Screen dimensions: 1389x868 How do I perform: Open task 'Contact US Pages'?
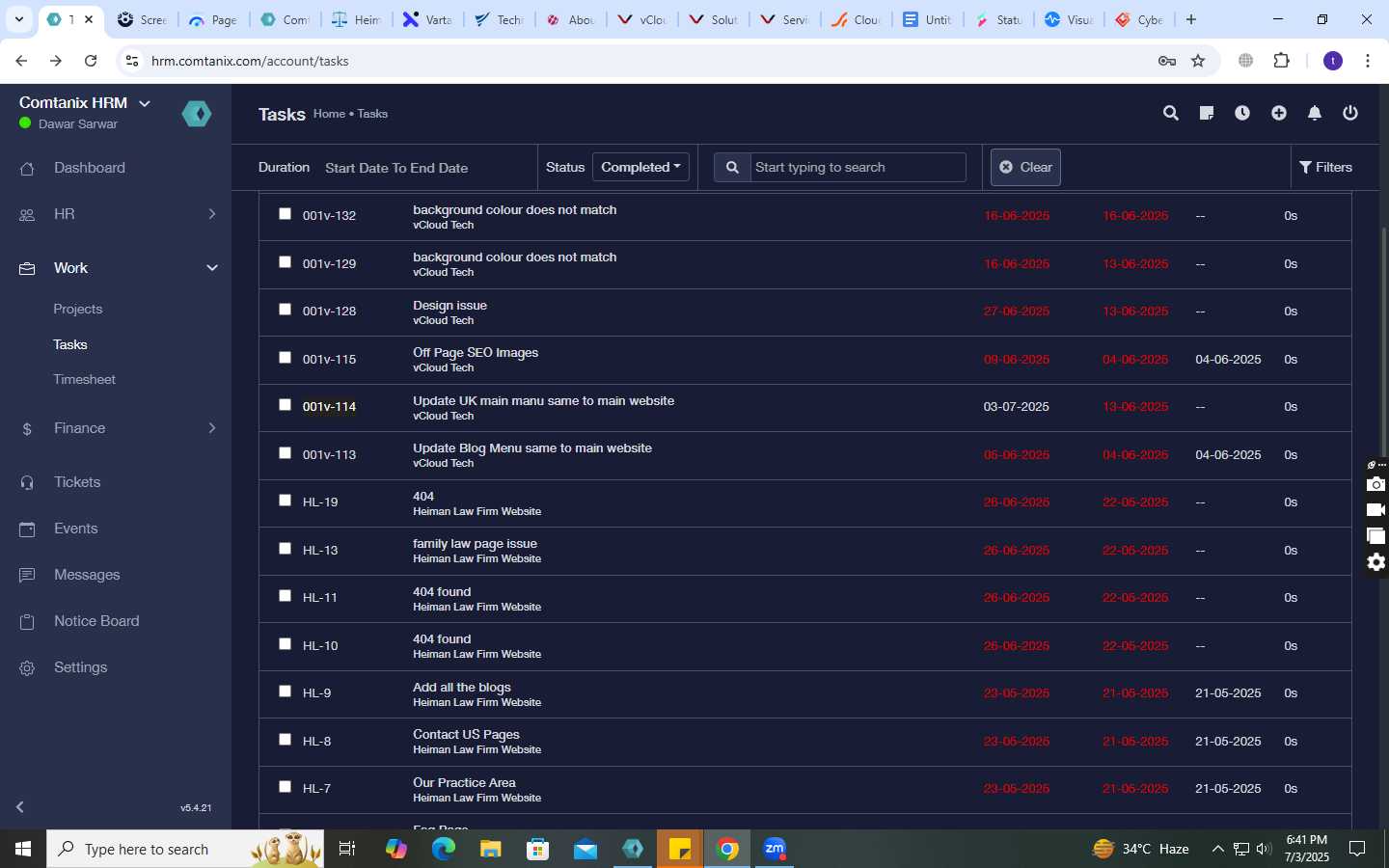pyautogui.click(x=466, y=734)
